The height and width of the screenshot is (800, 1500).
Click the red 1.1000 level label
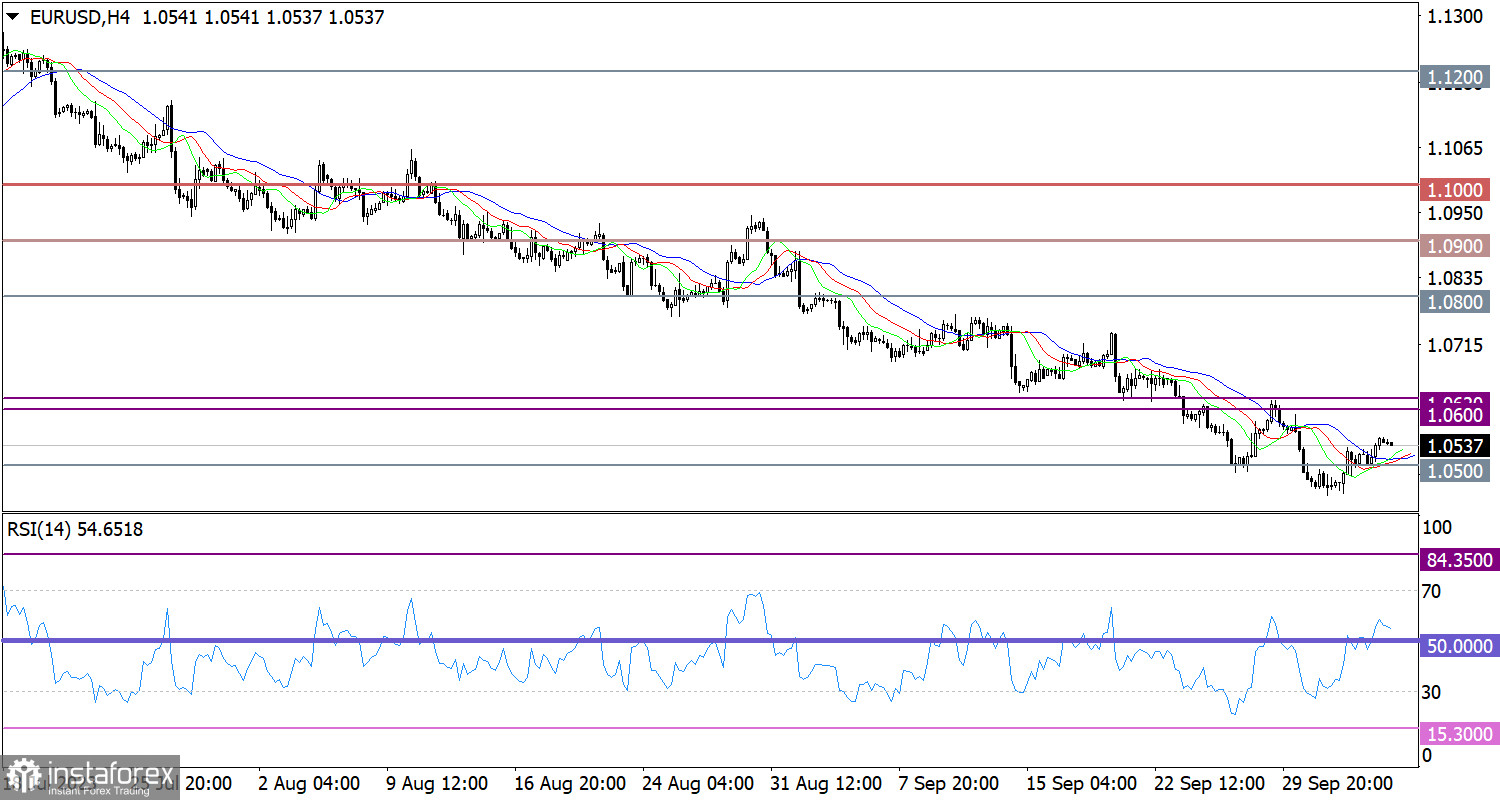(1455, 189)
